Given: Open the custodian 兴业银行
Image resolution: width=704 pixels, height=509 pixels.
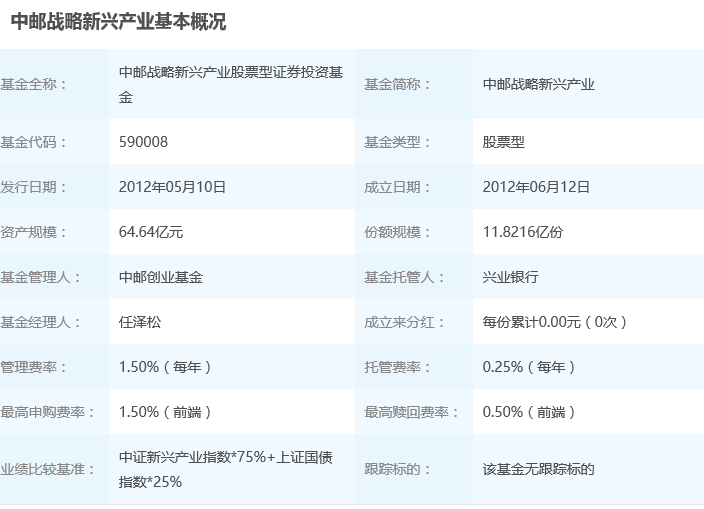Looking at the screenshot, I should pos(510,277).
